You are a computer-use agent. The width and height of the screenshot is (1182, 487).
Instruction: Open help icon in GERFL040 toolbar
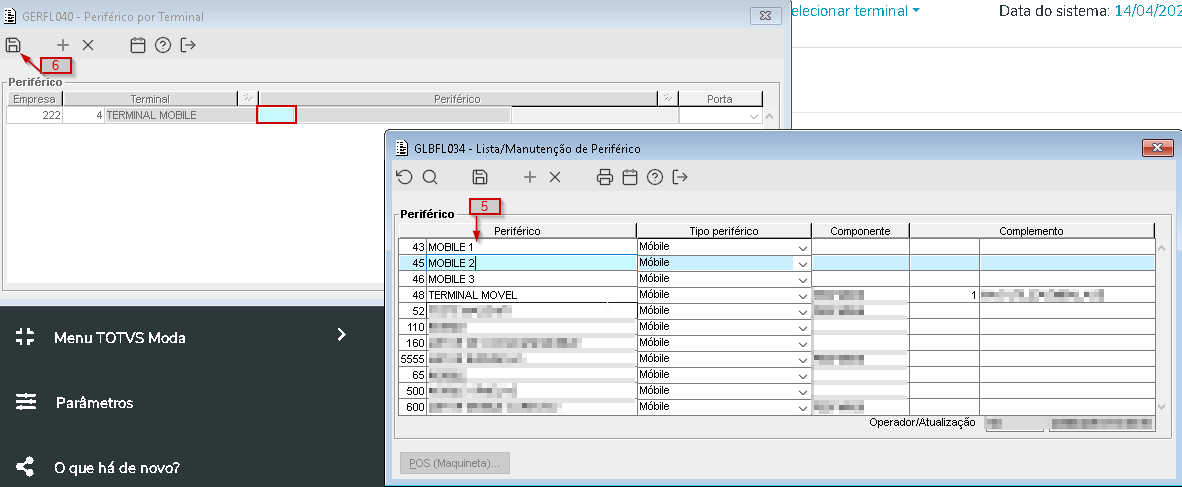(x=163, y=45)
